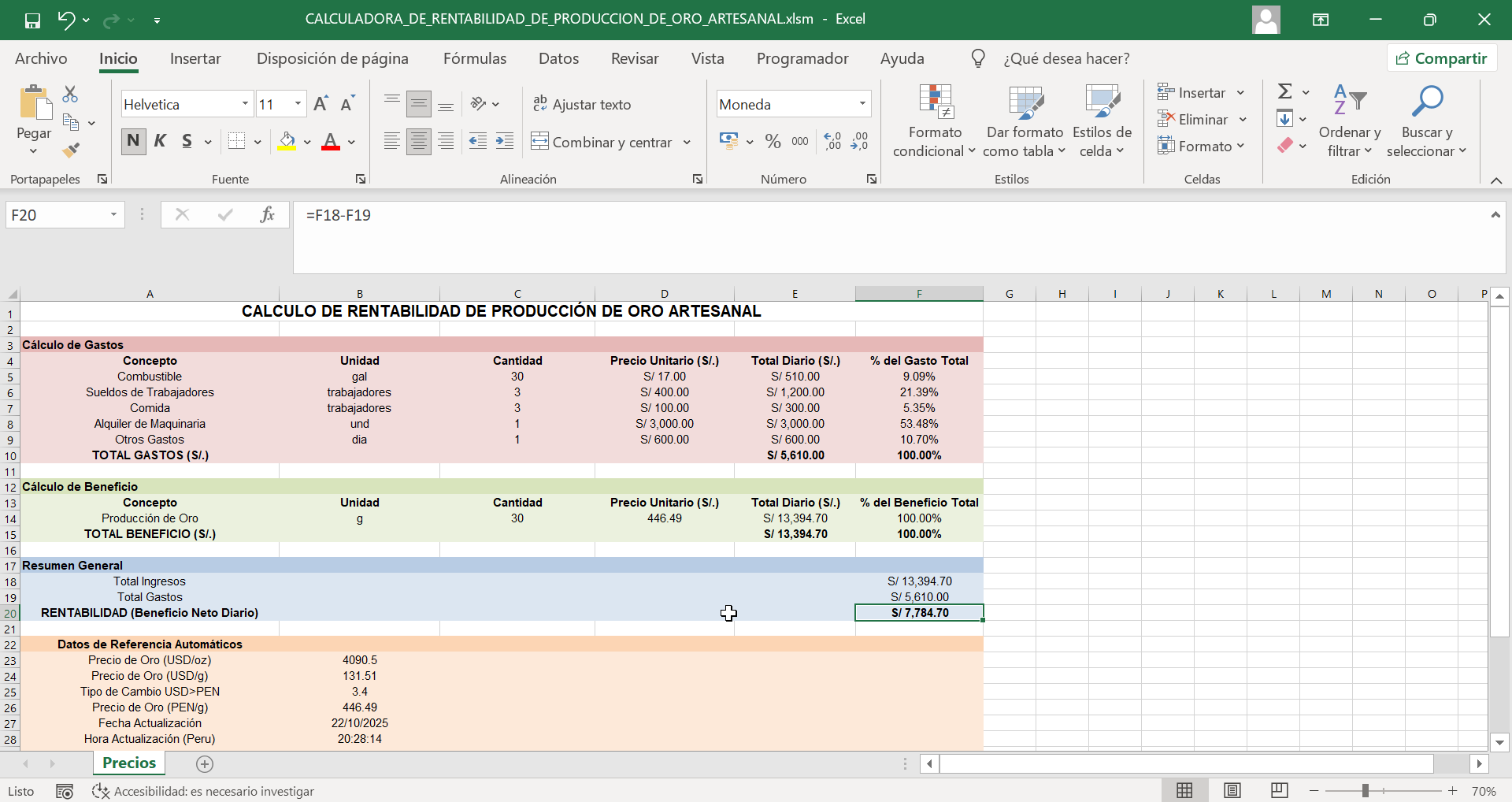
Task: Open the Helvetica font dropdown
Action: pos(245,103)
